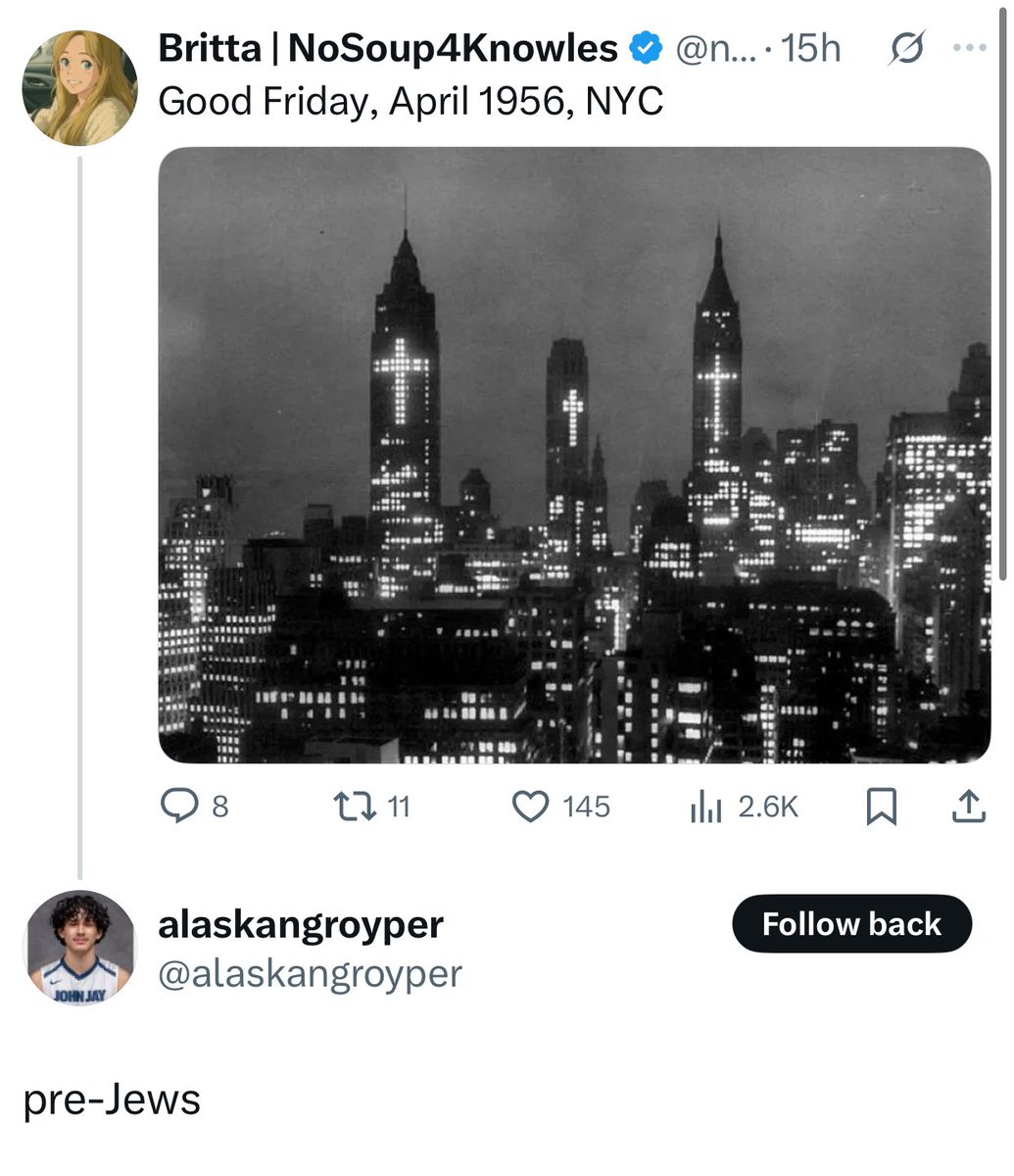Reply to Britta's Good Friday post
The height and width of the screenshot is (1176, 1014).
coord(178,807)
